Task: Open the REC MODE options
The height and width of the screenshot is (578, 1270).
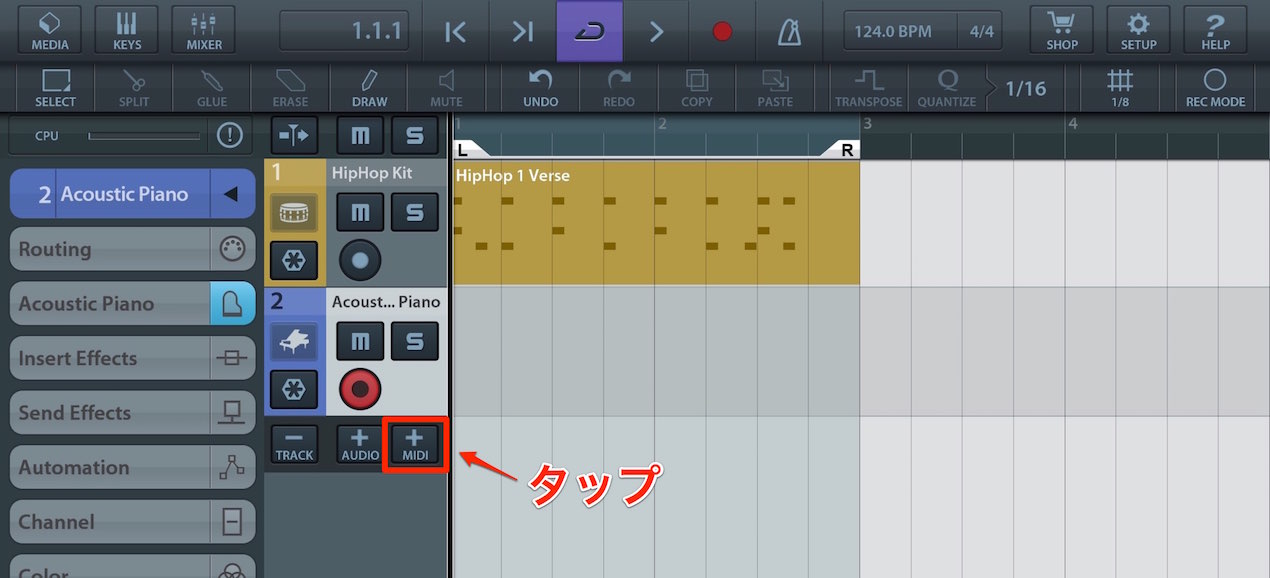Action: [1215, 88]
